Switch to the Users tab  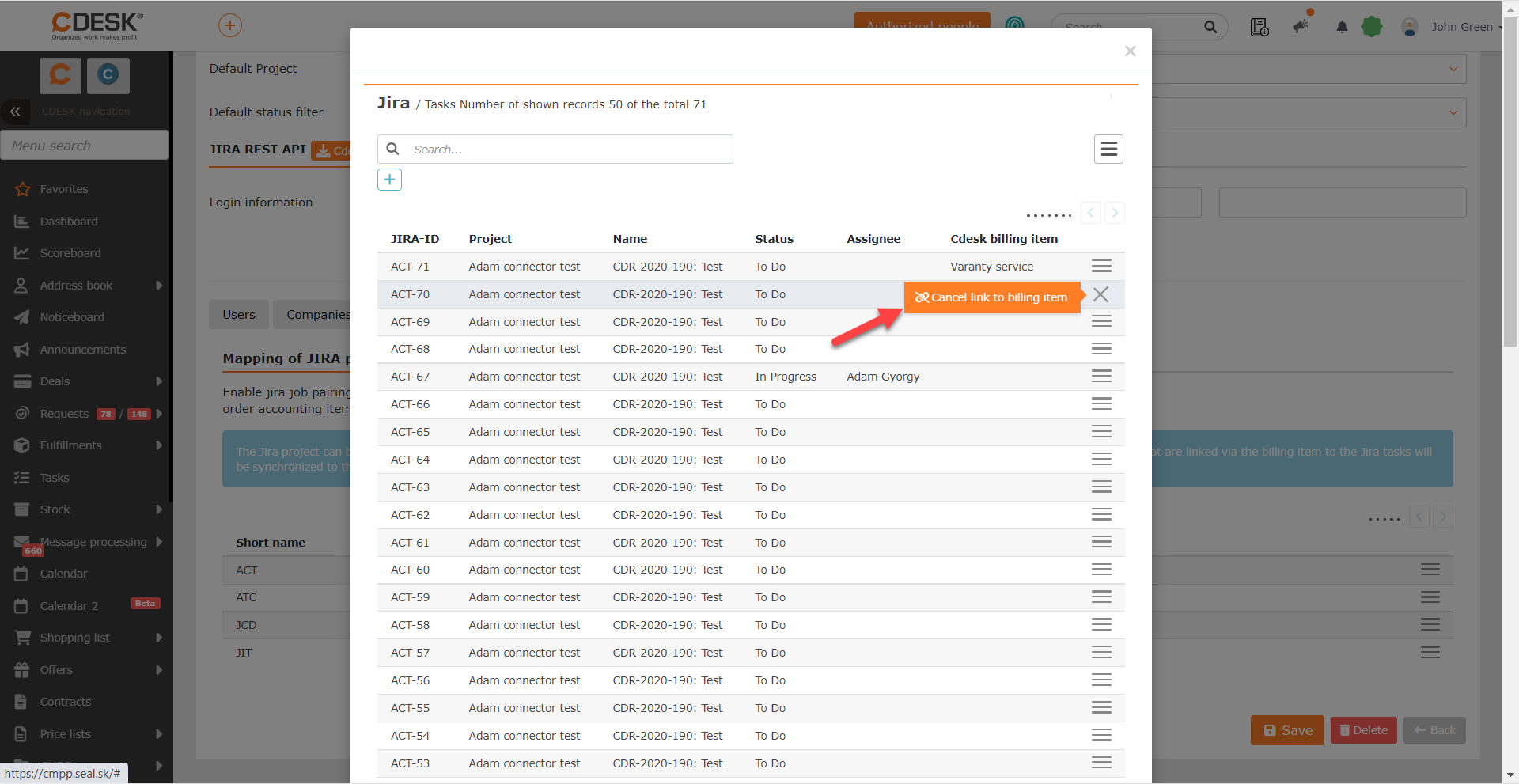coord(239,315)
